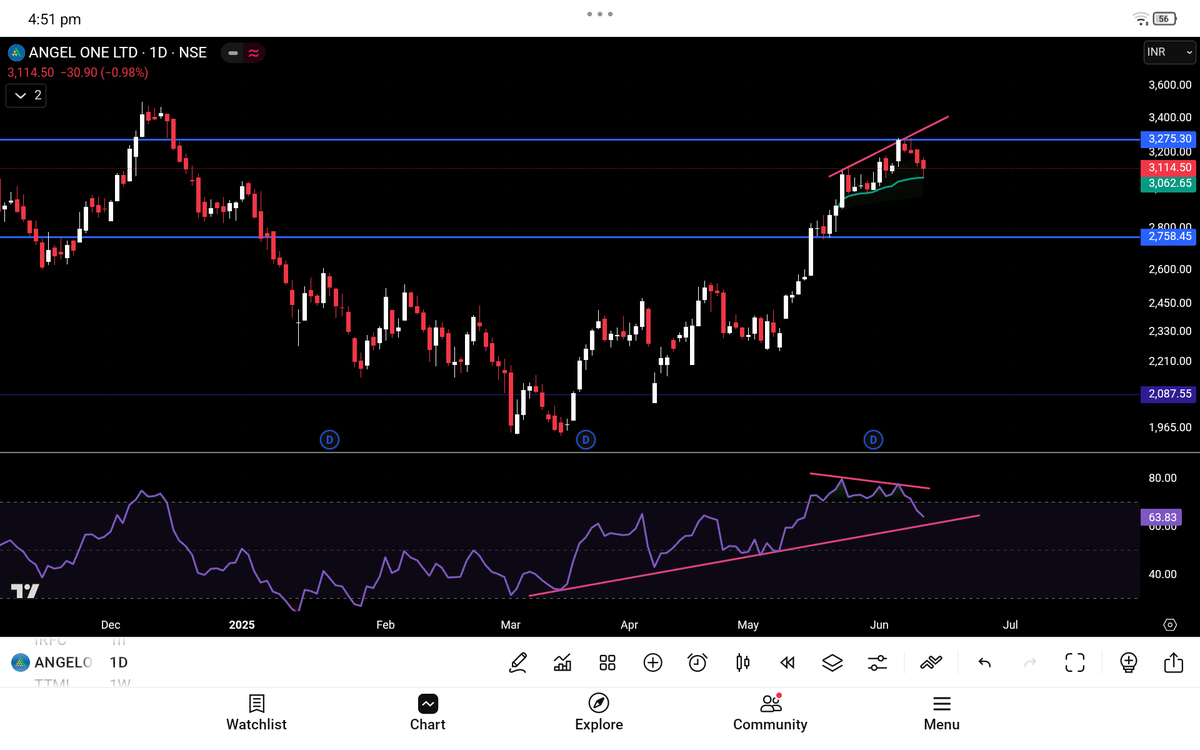This screenshot has width=1200, height=750.
Task: Open the drawing tools pencil icon
Action: pyautogui.click(x=518, y=662)
